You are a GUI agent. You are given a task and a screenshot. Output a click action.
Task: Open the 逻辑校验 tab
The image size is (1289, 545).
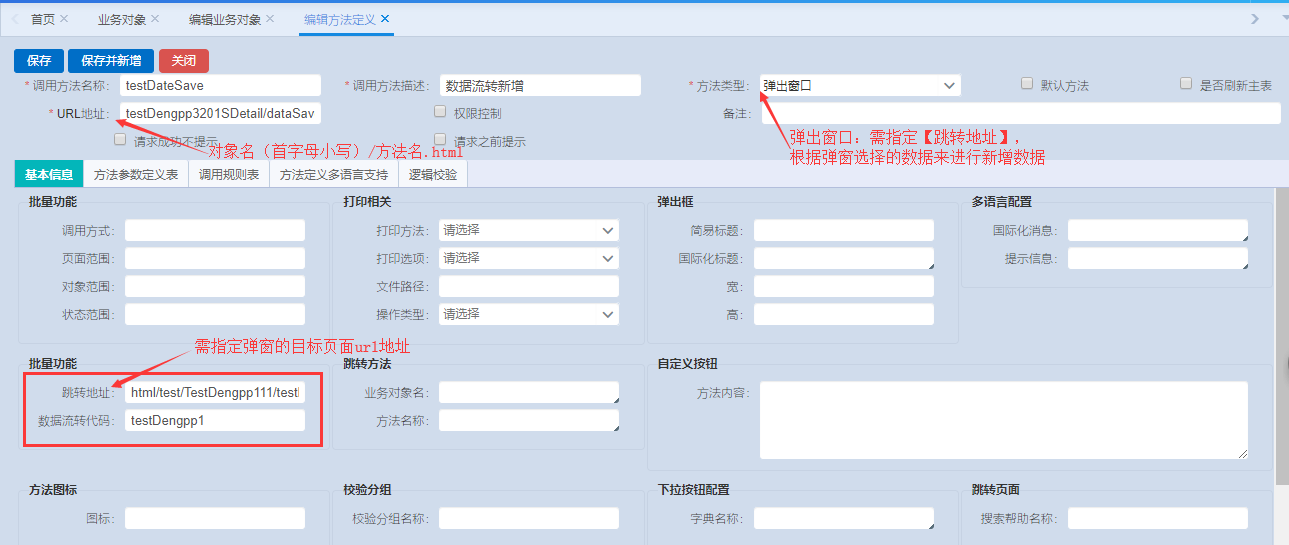[x=433, y=174]
